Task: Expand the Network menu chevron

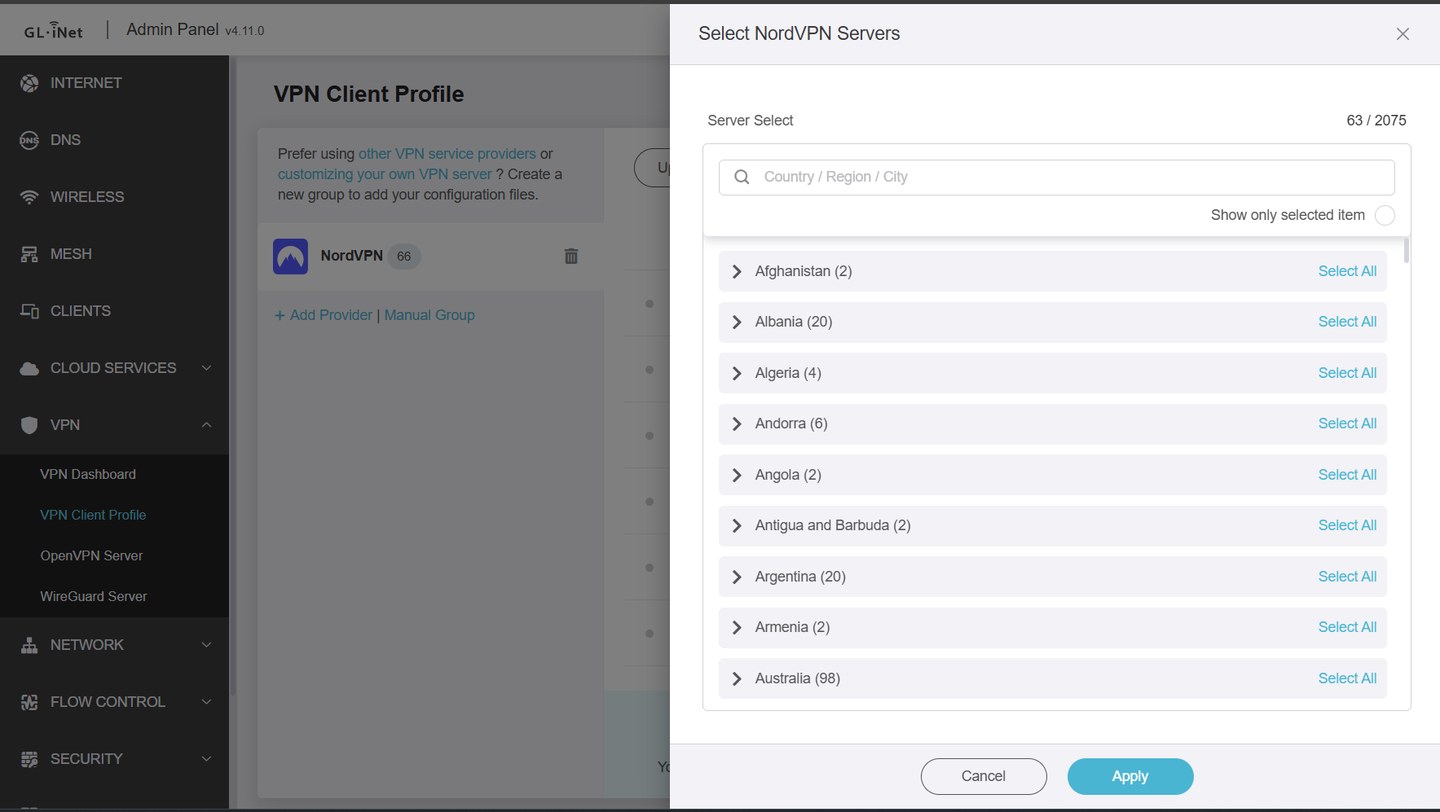Action: tap(206, 645)
